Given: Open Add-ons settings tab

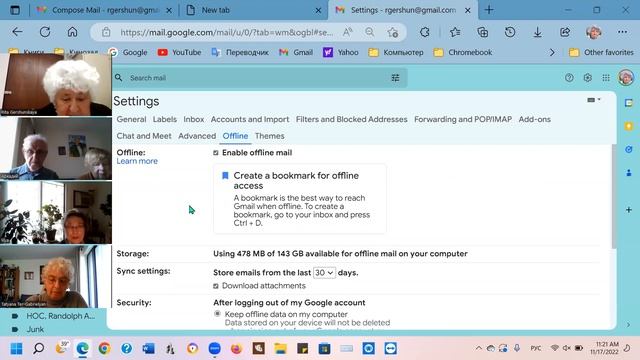Looking at the screenshot, I should pyautogui.click(x=535, y=119).
